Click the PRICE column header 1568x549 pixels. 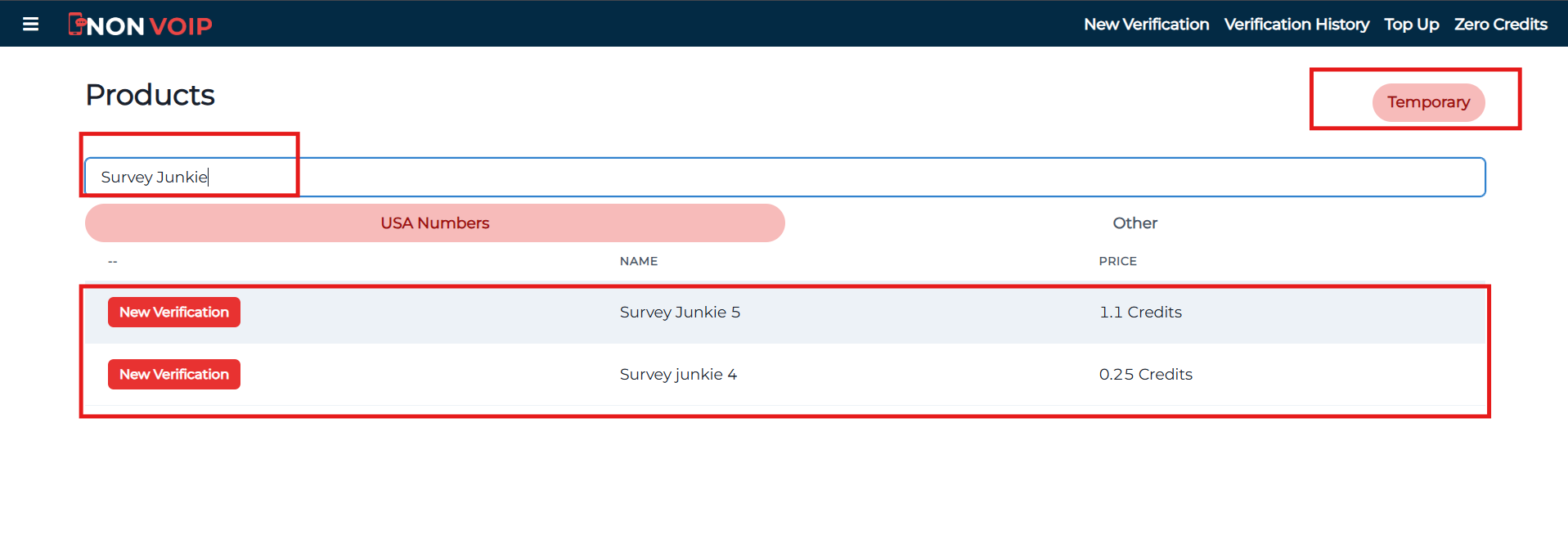pos(1117,261)
